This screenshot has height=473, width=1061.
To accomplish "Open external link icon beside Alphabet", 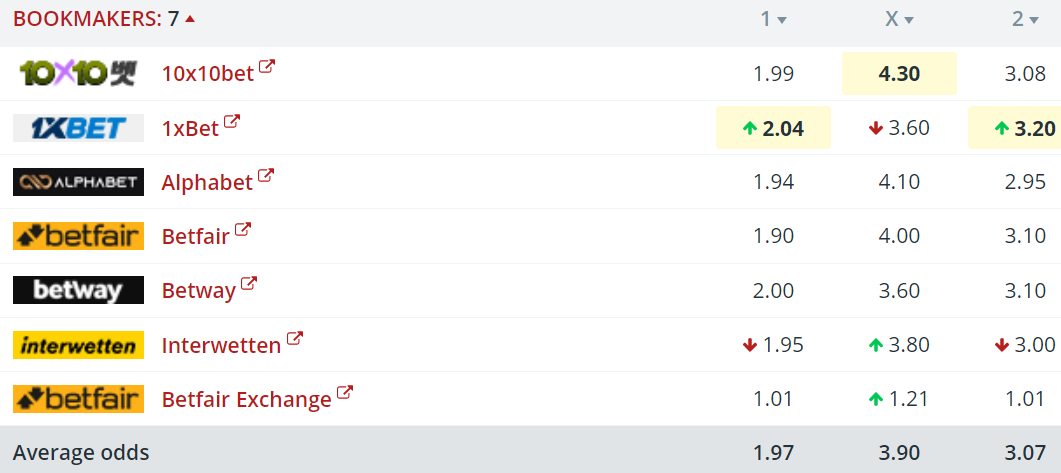I will [266, 176].
